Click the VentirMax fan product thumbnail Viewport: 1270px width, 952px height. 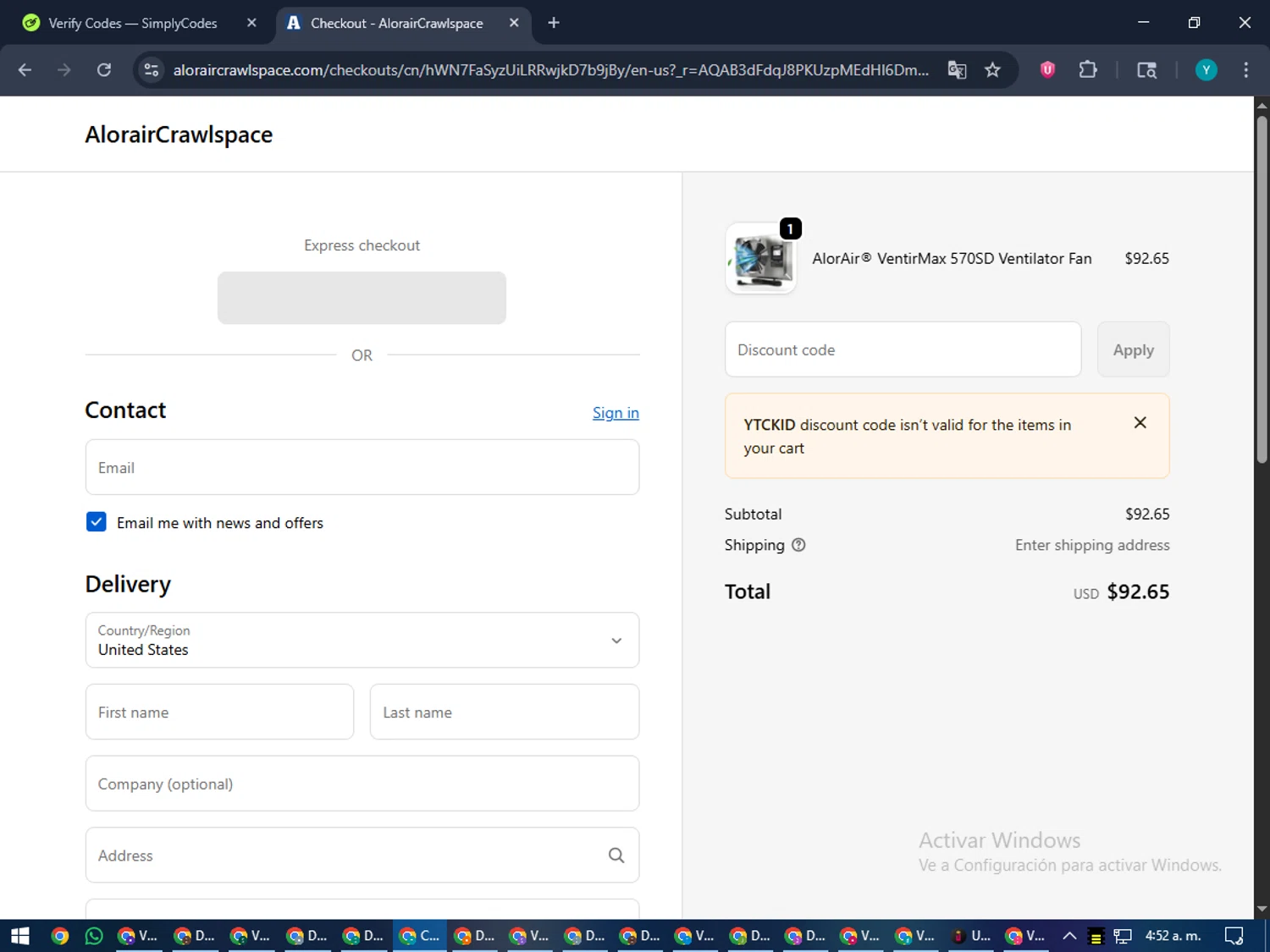[761, 258]
